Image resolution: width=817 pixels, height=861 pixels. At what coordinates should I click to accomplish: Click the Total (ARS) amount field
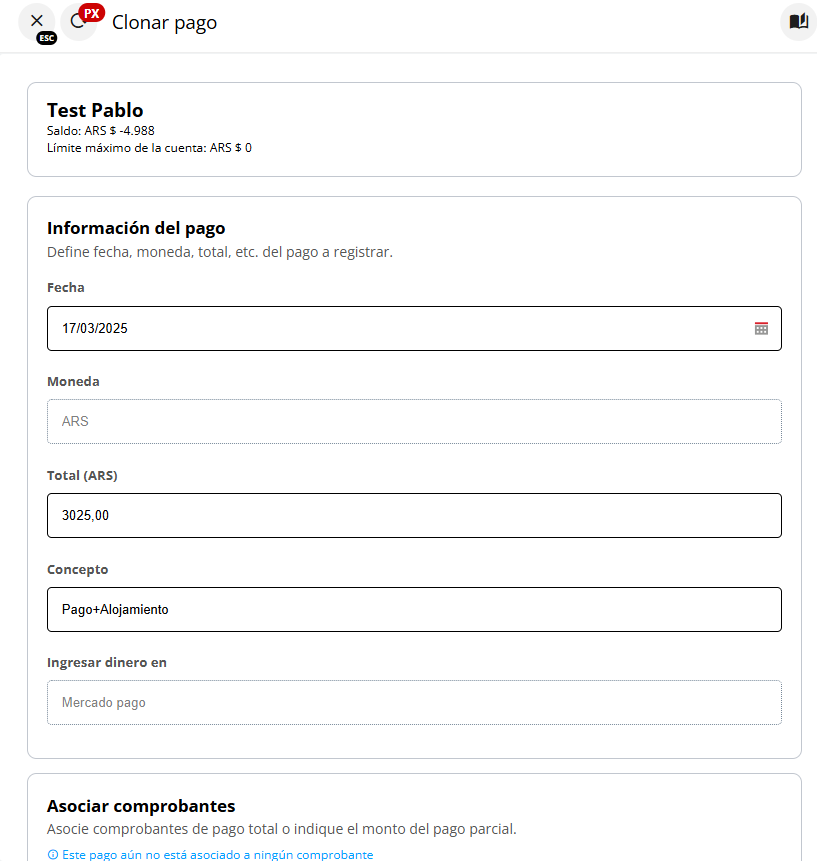pos(414,516)
